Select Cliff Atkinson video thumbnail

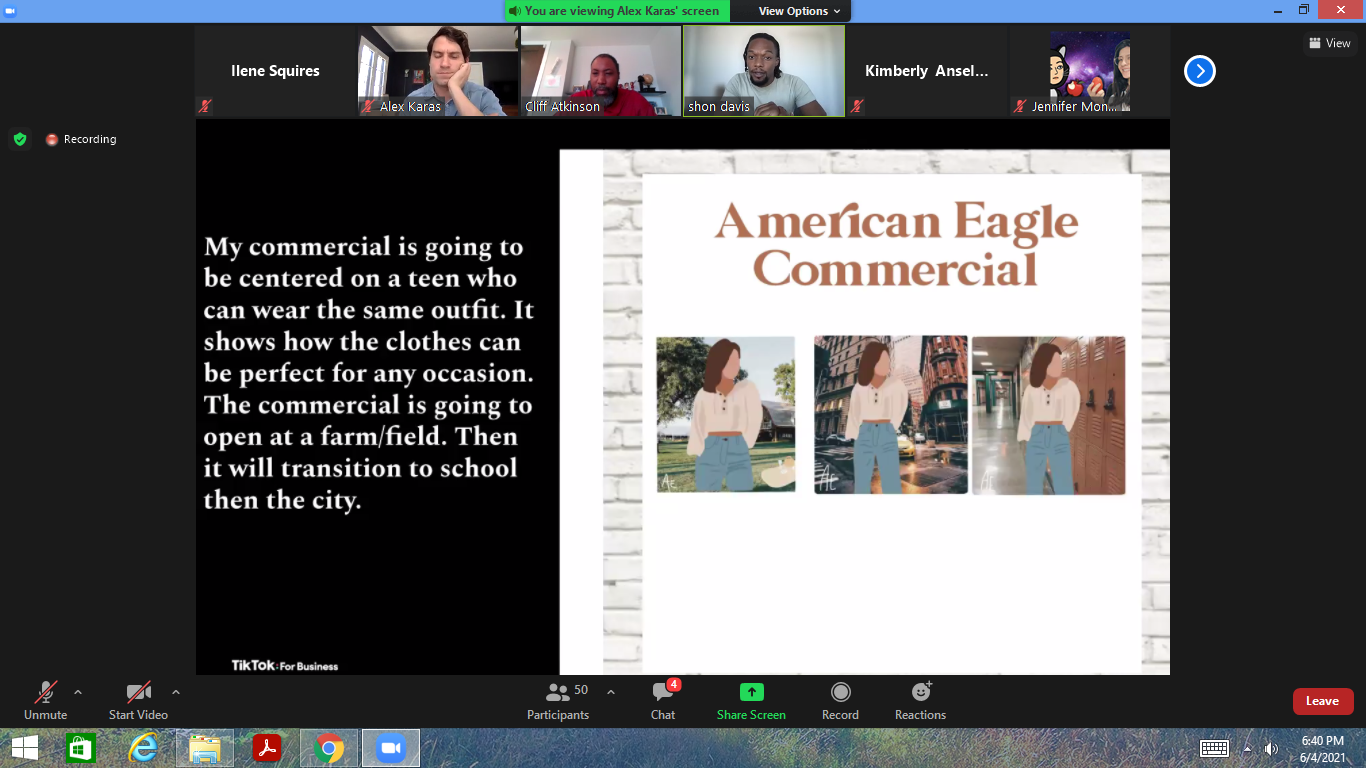pos(601,71)
